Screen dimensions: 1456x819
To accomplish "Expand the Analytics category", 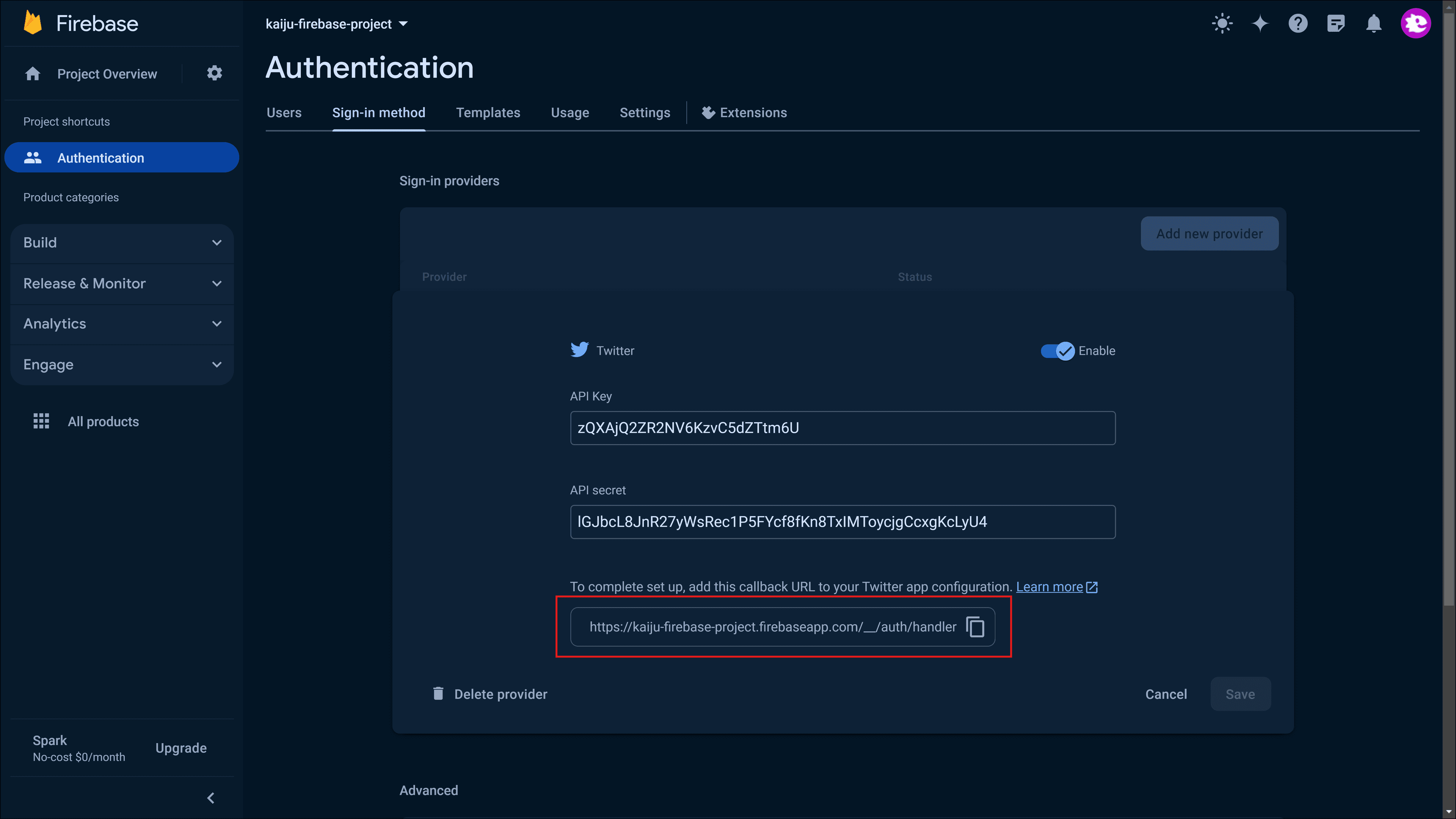I will (x=122, y=324).
